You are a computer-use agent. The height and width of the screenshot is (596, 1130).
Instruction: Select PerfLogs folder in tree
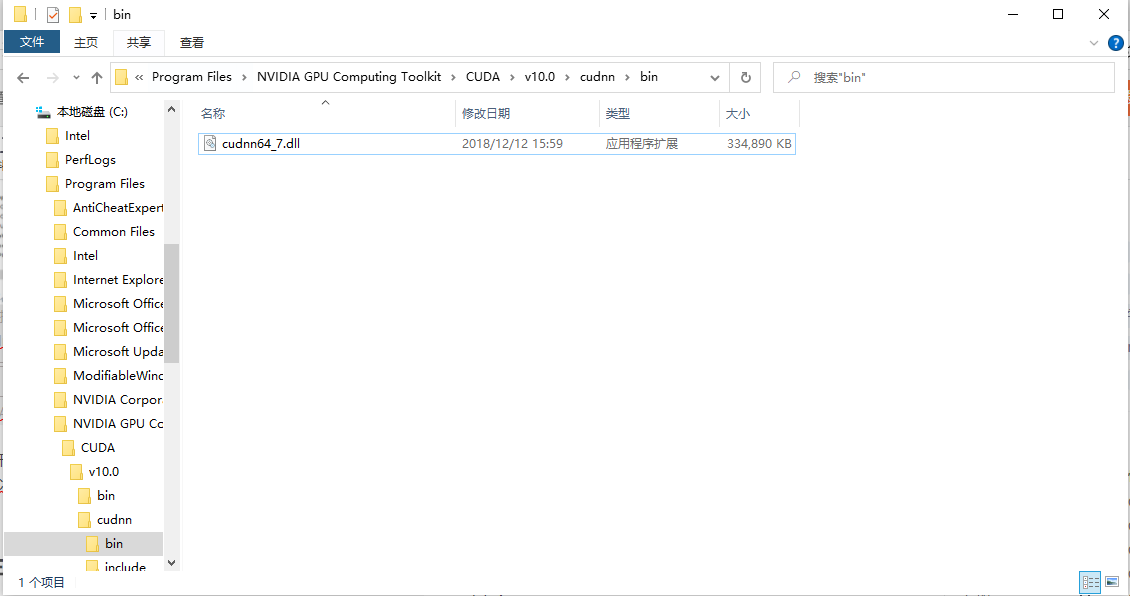[x=90, y=159]
